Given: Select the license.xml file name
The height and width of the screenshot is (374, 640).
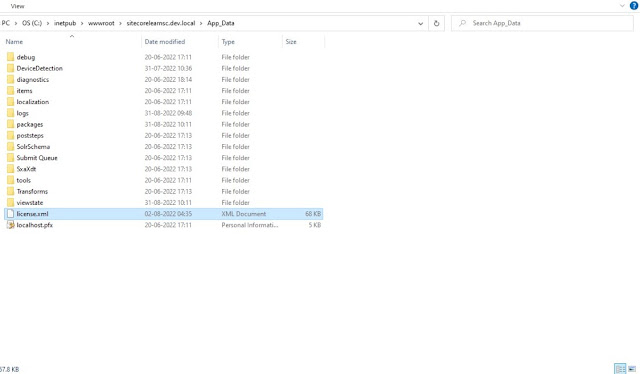Looking at the screenshot, I should pyautogui.click(x=32, y=214).
